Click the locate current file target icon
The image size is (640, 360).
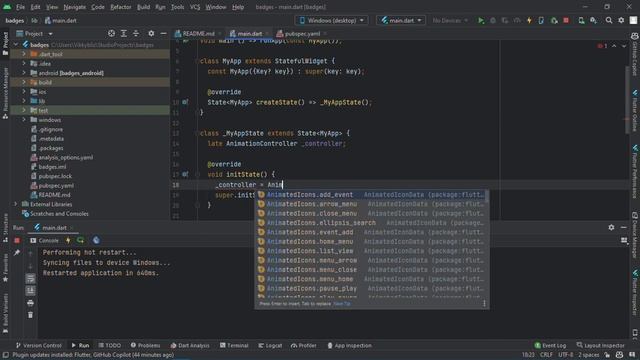coord(111,33)
